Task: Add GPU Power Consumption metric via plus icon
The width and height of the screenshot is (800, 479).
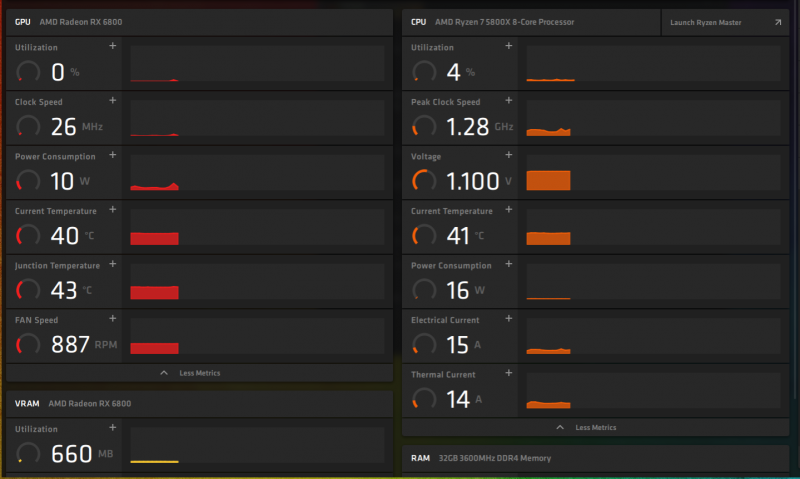Action: coord(112,156)
